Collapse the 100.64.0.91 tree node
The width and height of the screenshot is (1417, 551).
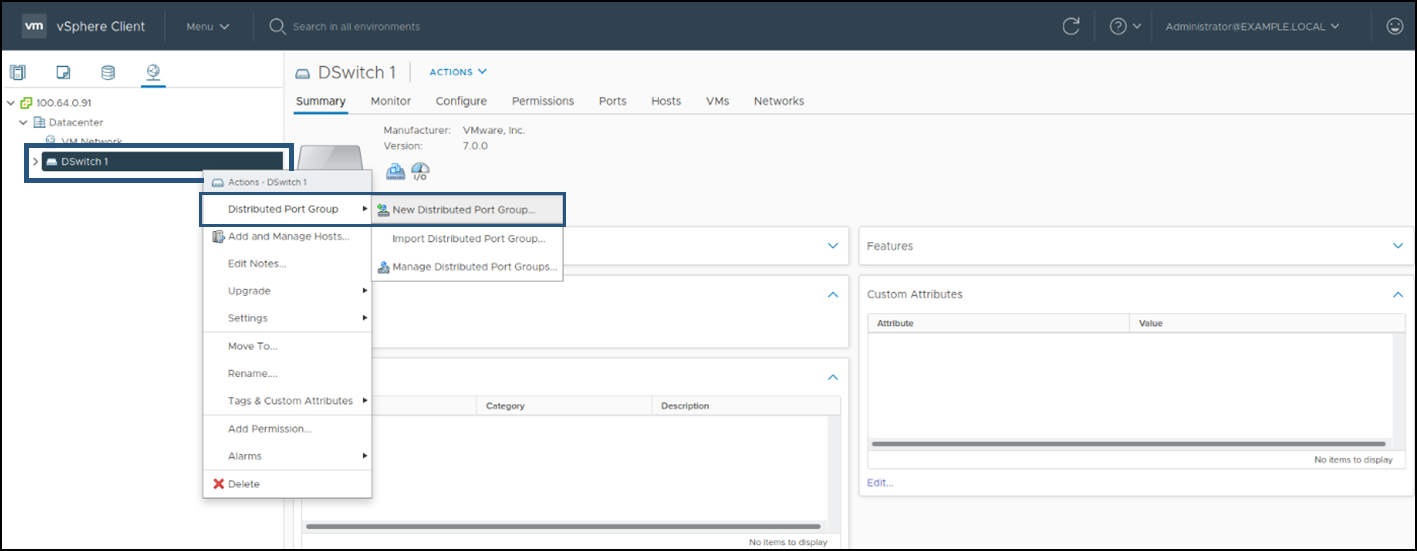coord(11,102)
